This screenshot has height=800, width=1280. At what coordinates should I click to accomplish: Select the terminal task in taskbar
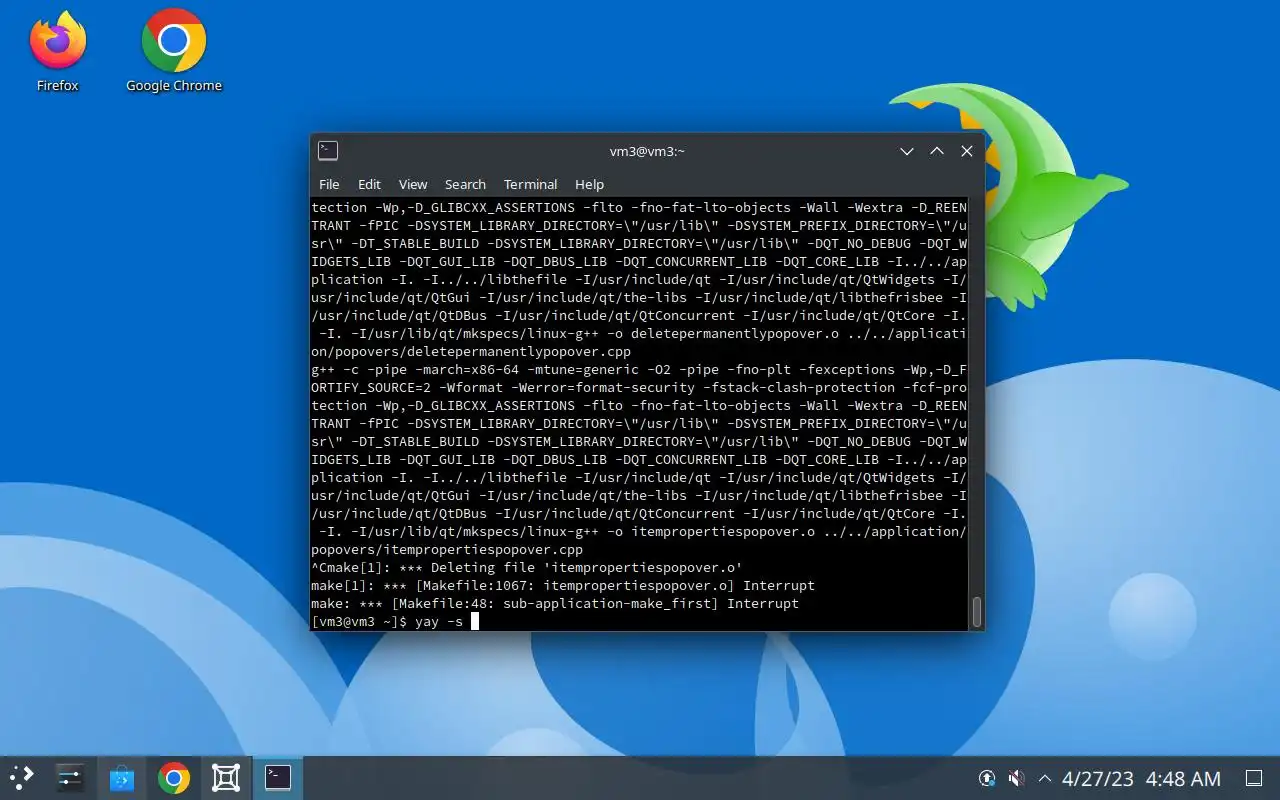coord(278,778)
